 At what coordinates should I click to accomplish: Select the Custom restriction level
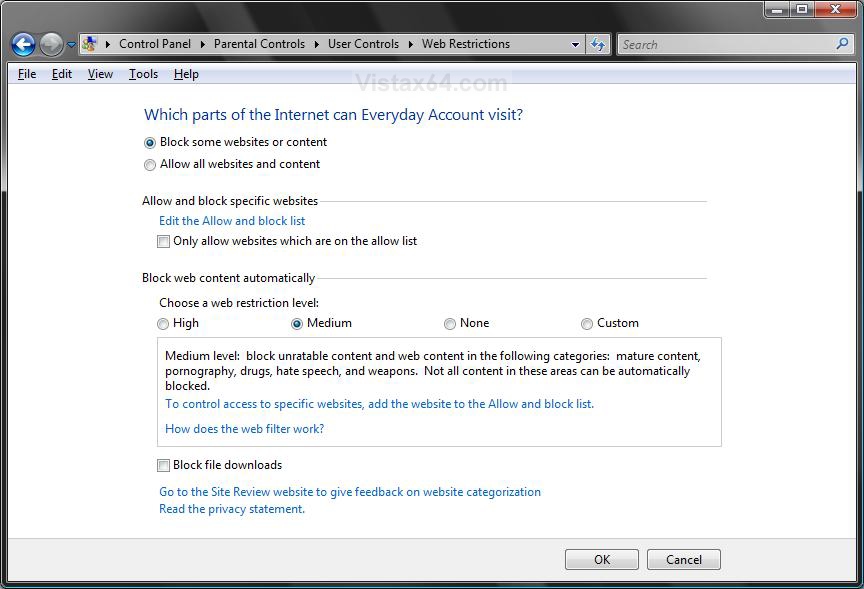587,324
